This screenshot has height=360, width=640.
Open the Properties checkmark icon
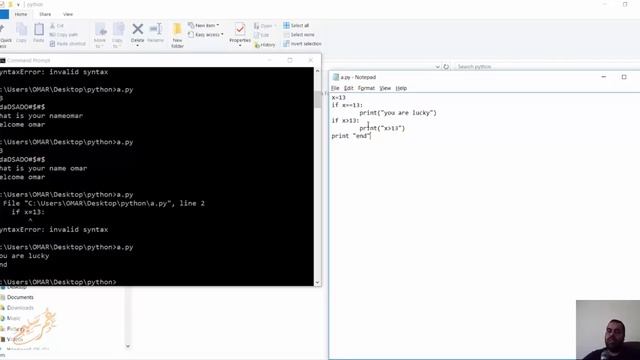tap(240, 29)
